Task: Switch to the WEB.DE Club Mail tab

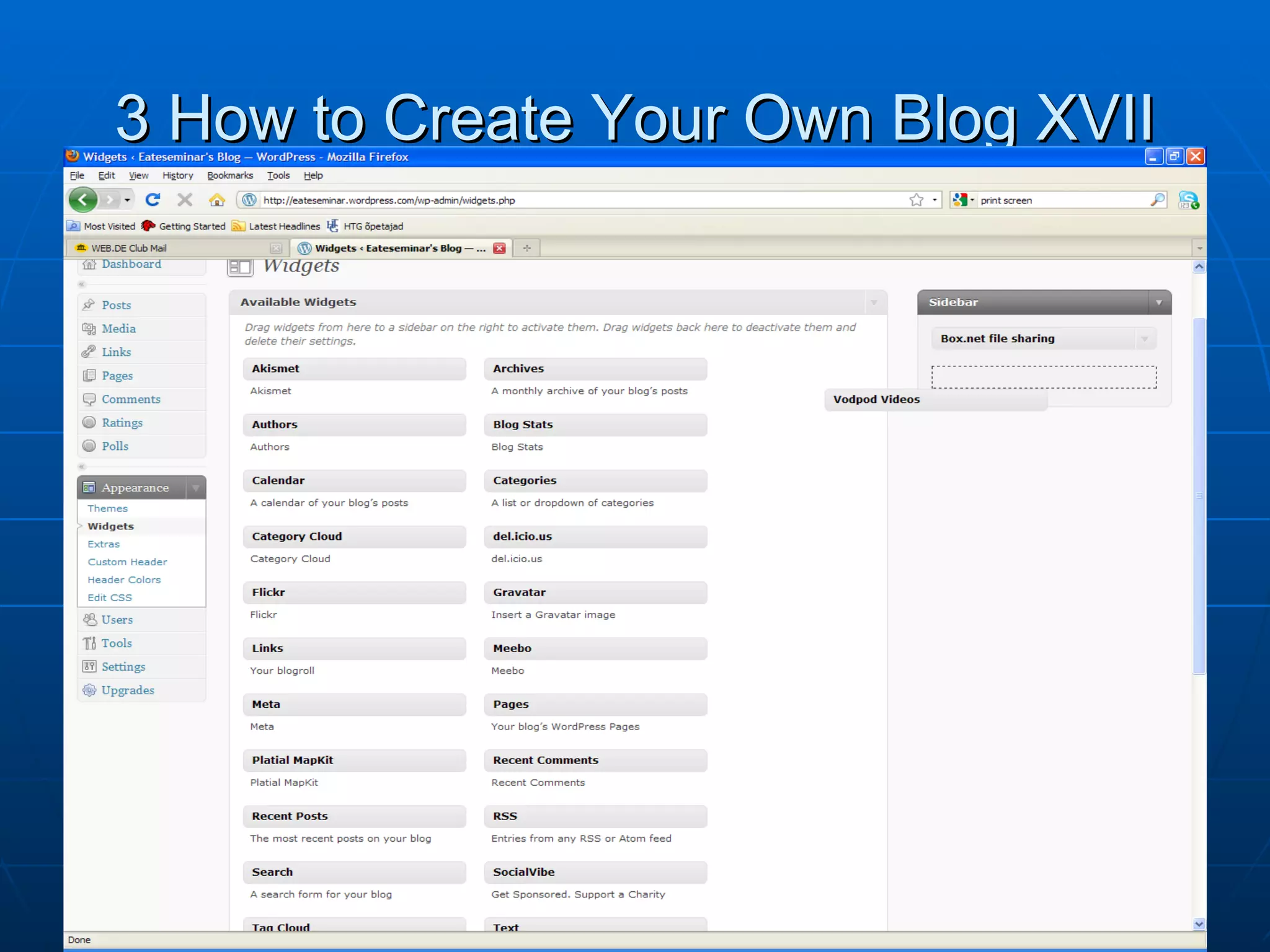Action: coord(177,248)
